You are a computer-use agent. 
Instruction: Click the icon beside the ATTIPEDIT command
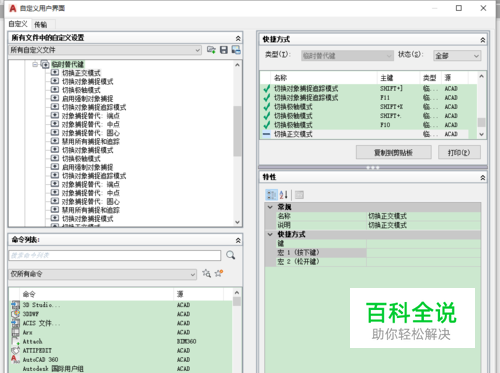[15, 350]
